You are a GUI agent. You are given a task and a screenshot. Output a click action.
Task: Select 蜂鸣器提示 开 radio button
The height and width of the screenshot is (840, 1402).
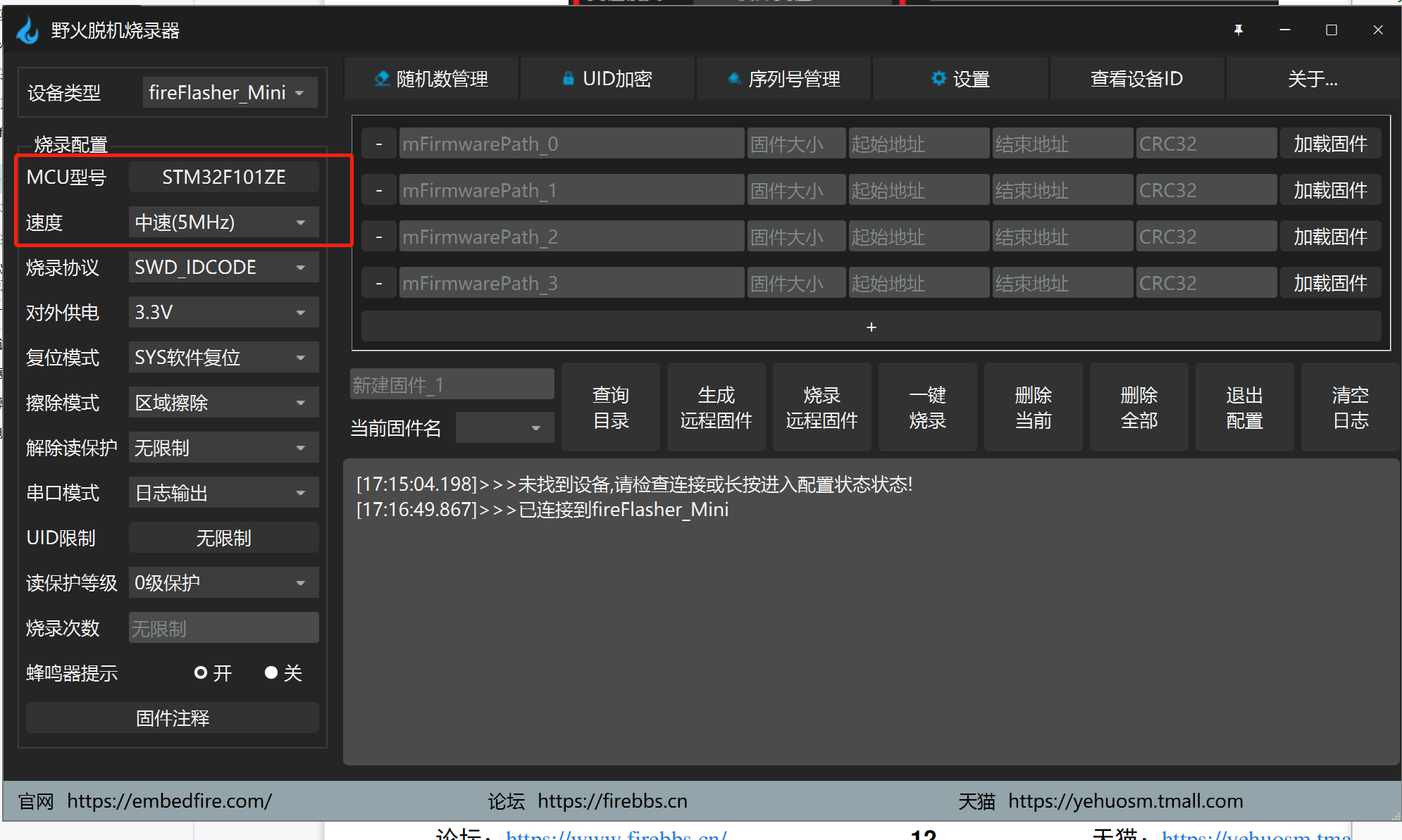[201, 672]
